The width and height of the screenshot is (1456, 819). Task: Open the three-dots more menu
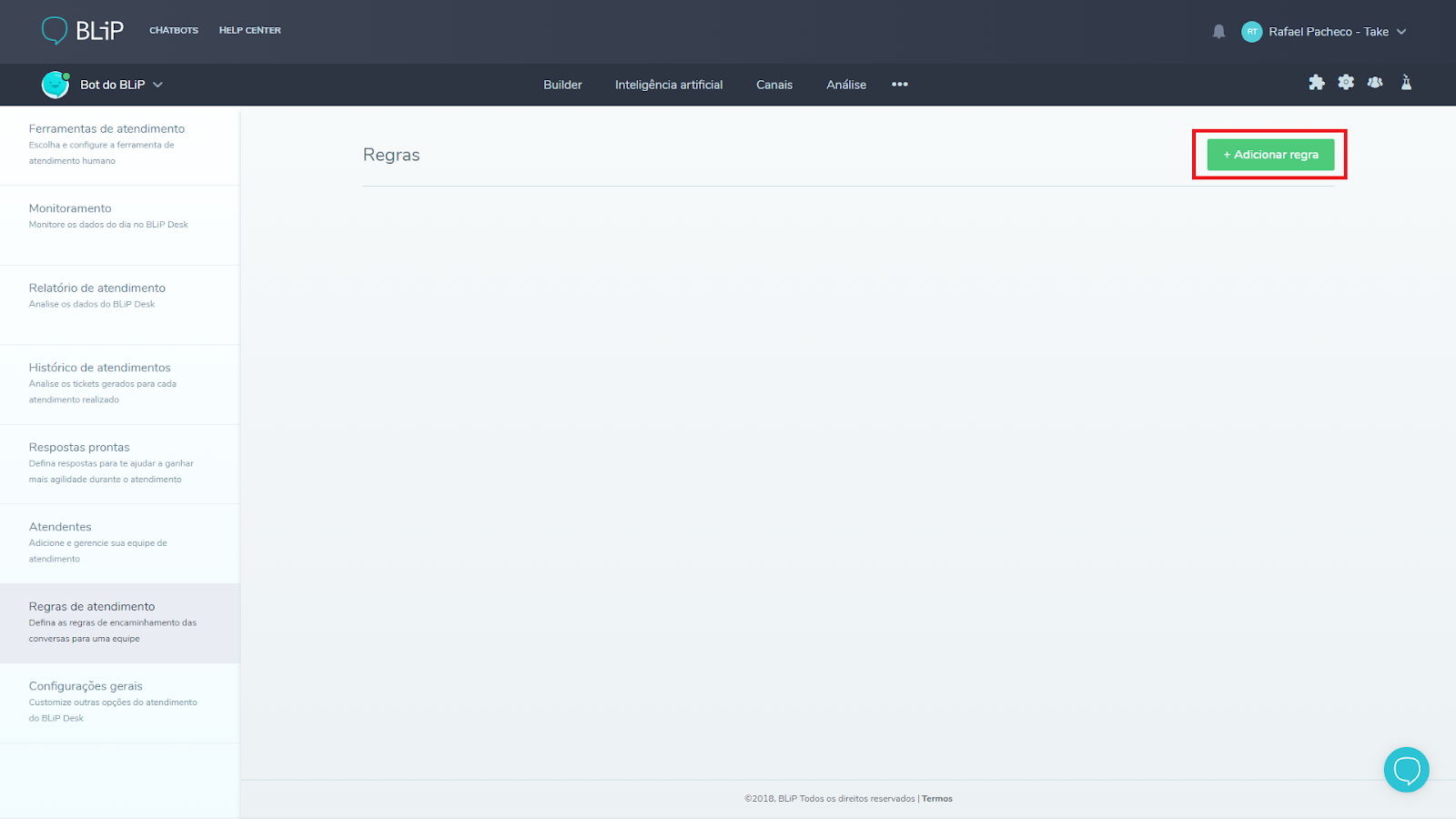[x=899, y=85]
